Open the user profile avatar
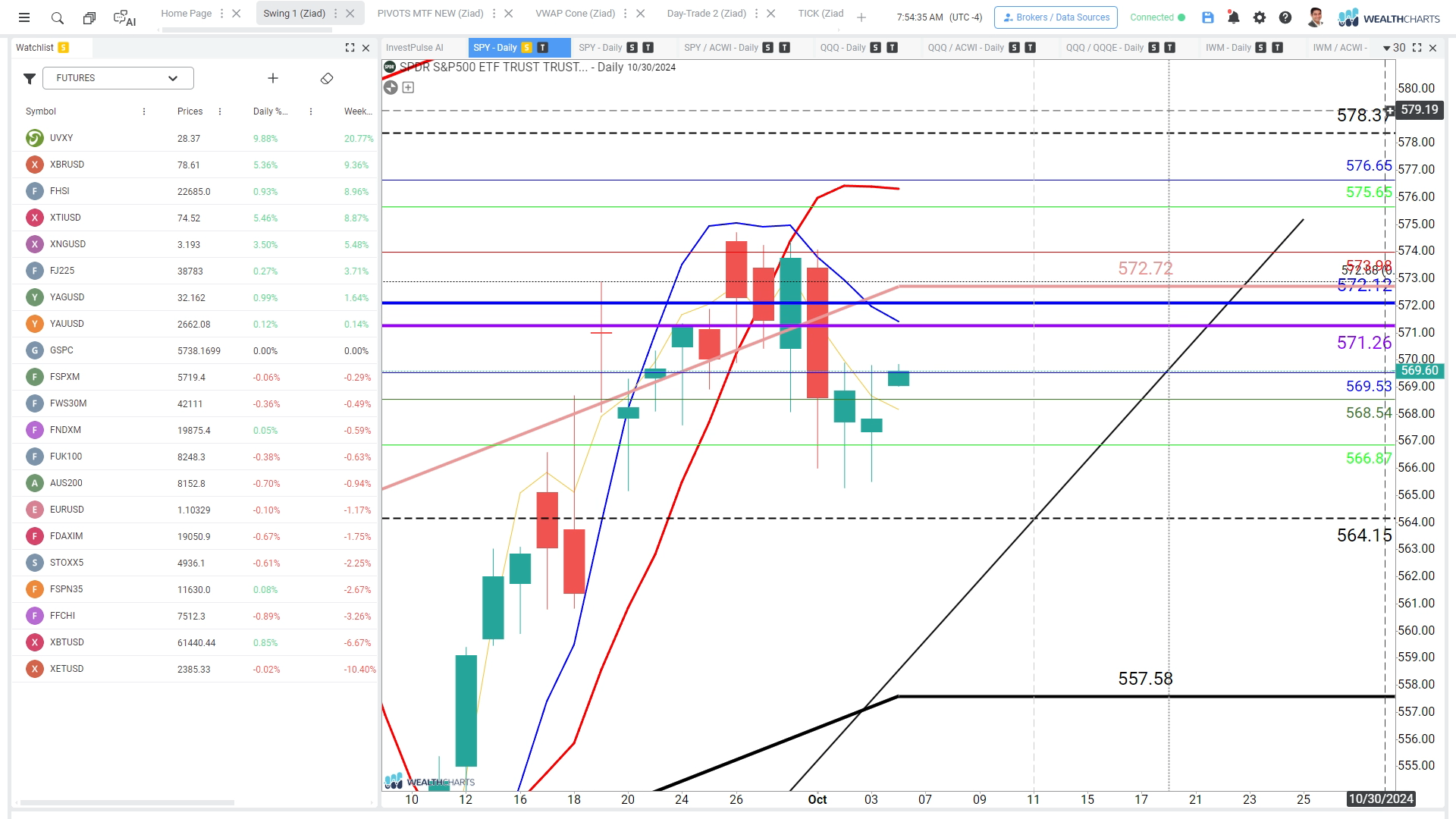The height and width of the screenshot is (819, 1456). (1316, 17)
